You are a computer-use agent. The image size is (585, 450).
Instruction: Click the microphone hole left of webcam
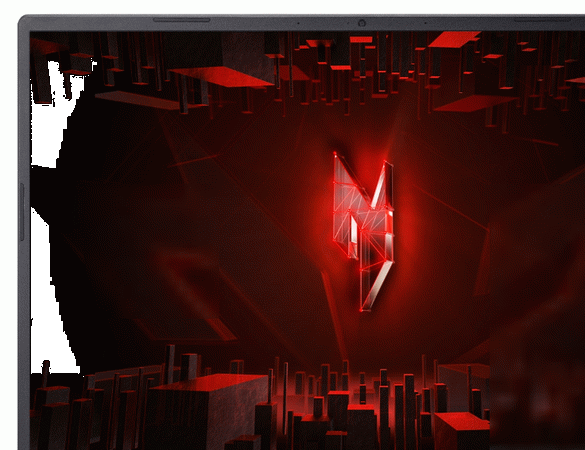(x=298, y=23)
